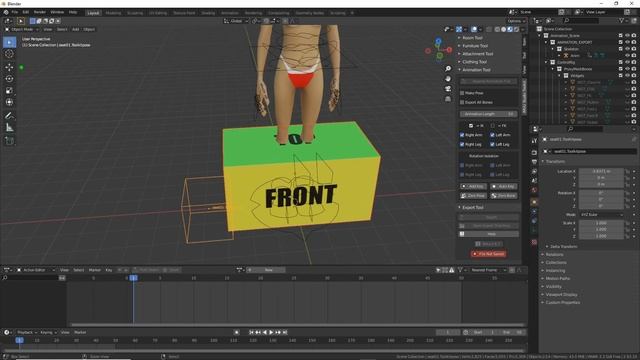Screen dimensions: 640x360
Task: Open the Object properties tab icon
Action: click(x=534, y=202)
